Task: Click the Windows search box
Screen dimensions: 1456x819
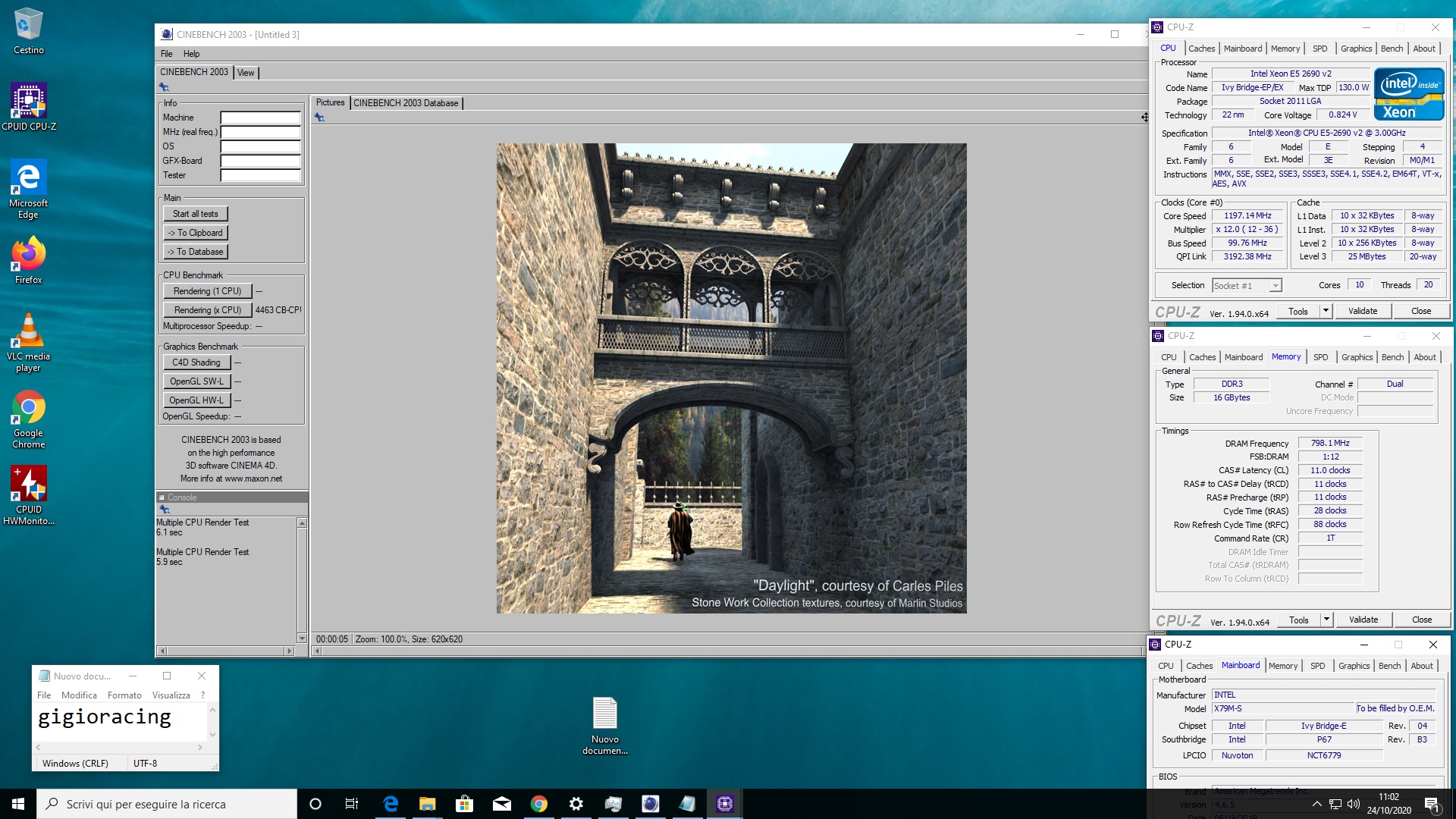Action: click(x=167, y=804)
